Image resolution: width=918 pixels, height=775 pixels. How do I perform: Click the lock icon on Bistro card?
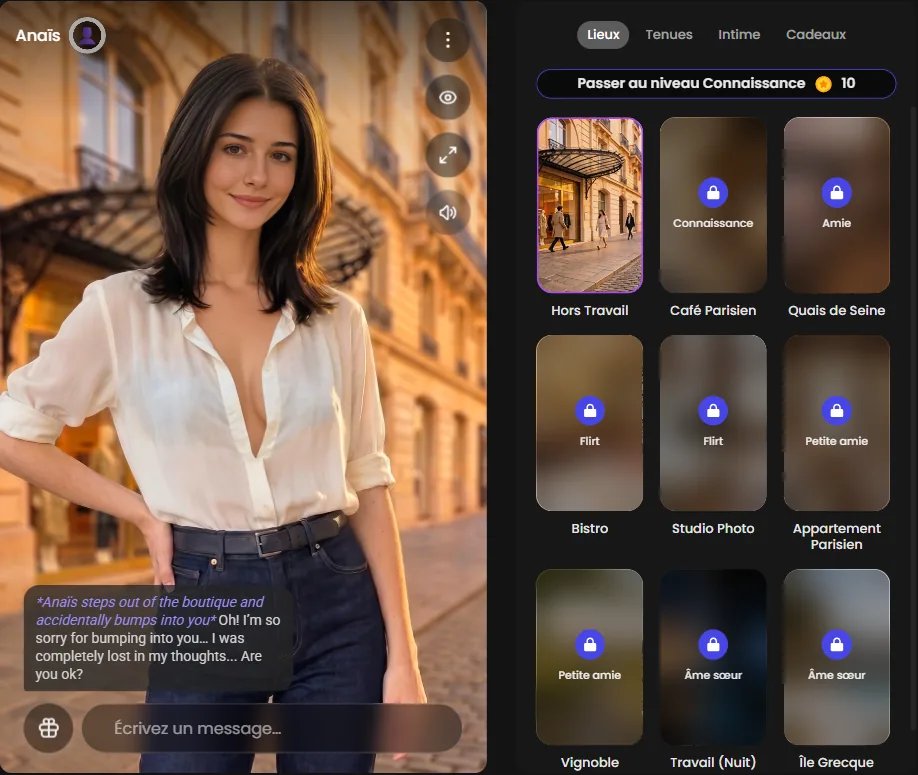[x=590, y=410]
